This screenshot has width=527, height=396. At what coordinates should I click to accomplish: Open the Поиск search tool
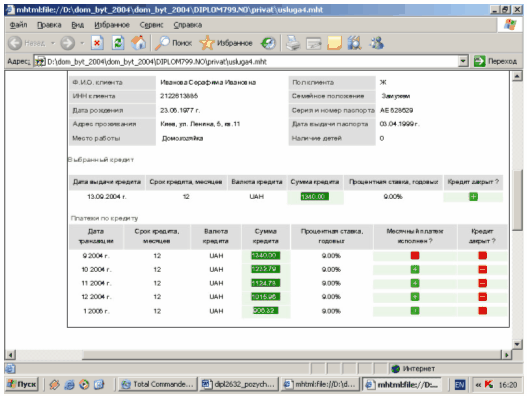pyautogui.click(x=173, y=43)
